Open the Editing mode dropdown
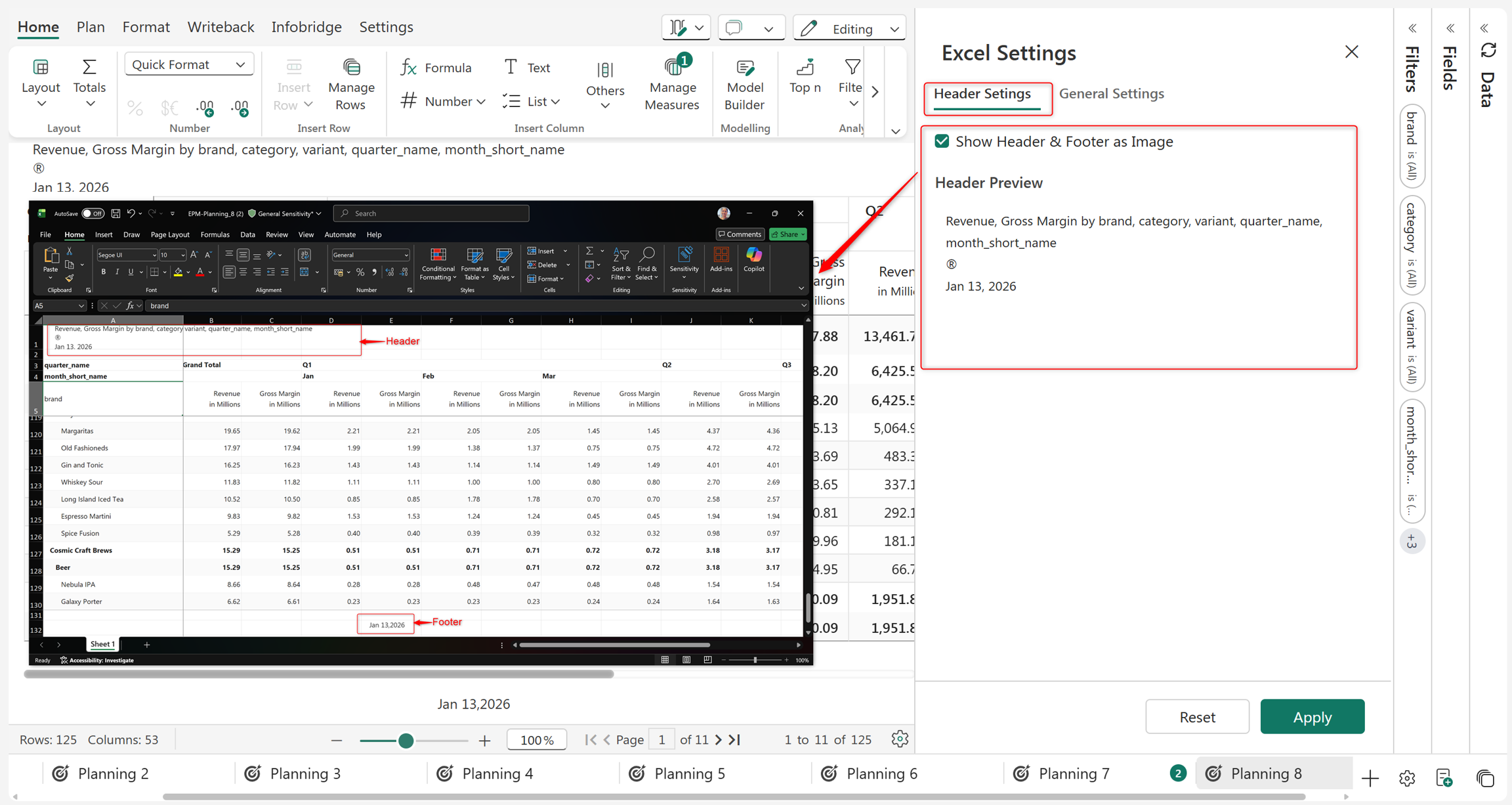 (x=849, y=28)
